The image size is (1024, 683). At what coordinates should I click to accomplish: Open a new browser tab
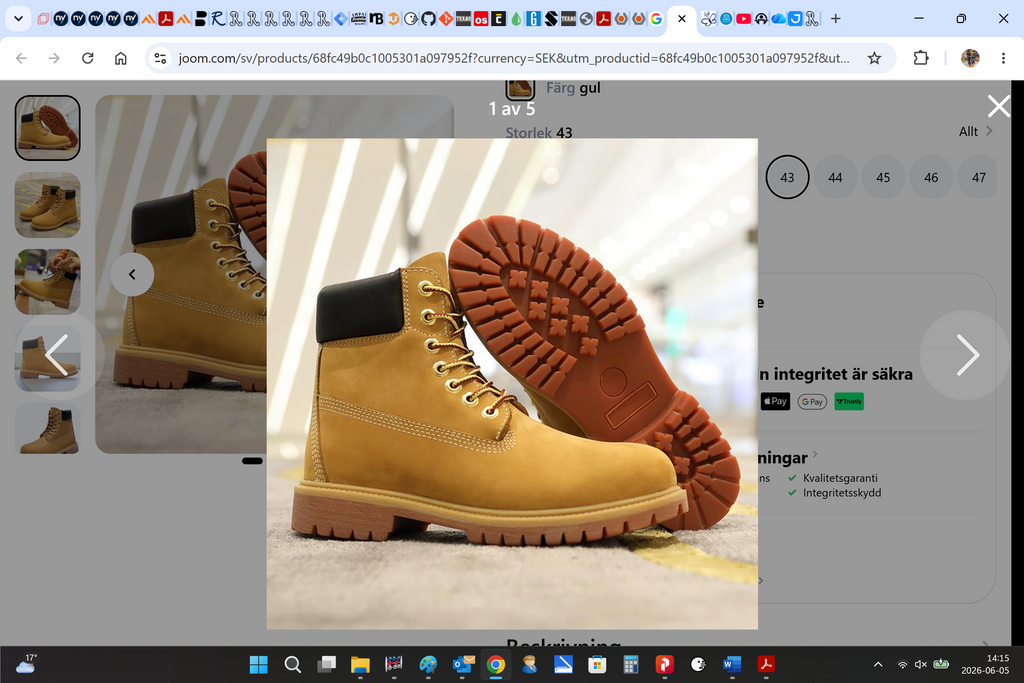coord(835,19)
